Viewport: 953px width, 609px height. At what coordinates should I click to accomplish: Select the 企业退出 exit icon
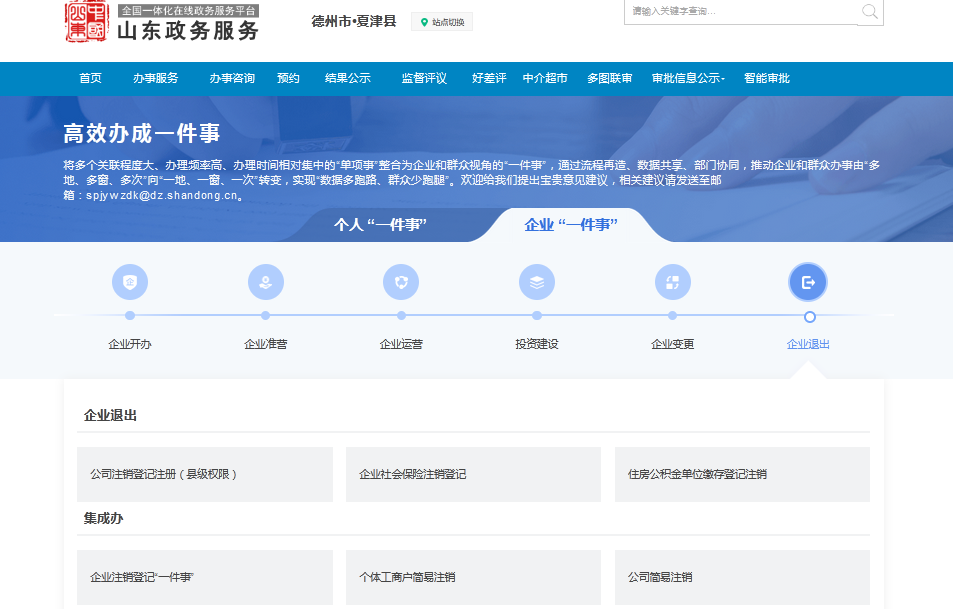coord(808,282)
